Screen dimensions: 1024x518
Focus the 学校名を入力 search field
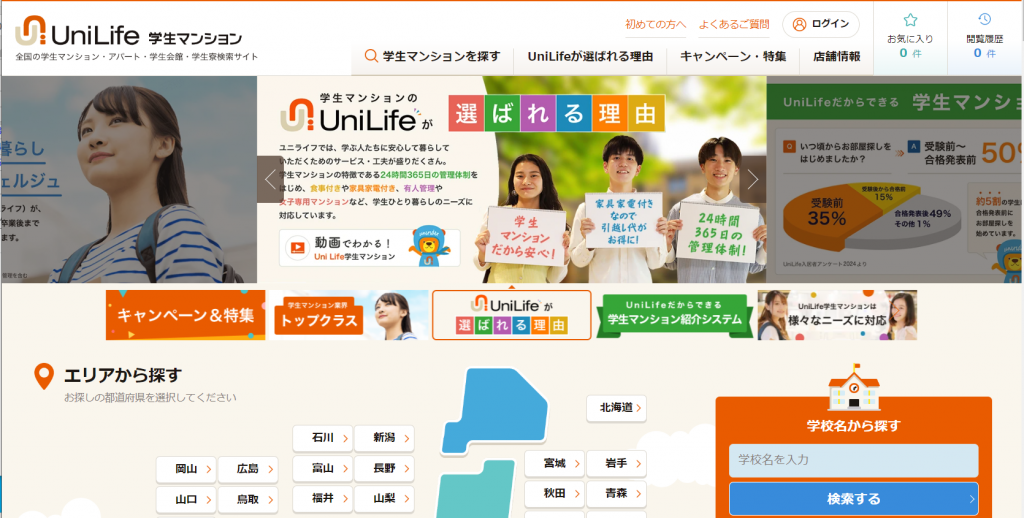pos(854,461)
